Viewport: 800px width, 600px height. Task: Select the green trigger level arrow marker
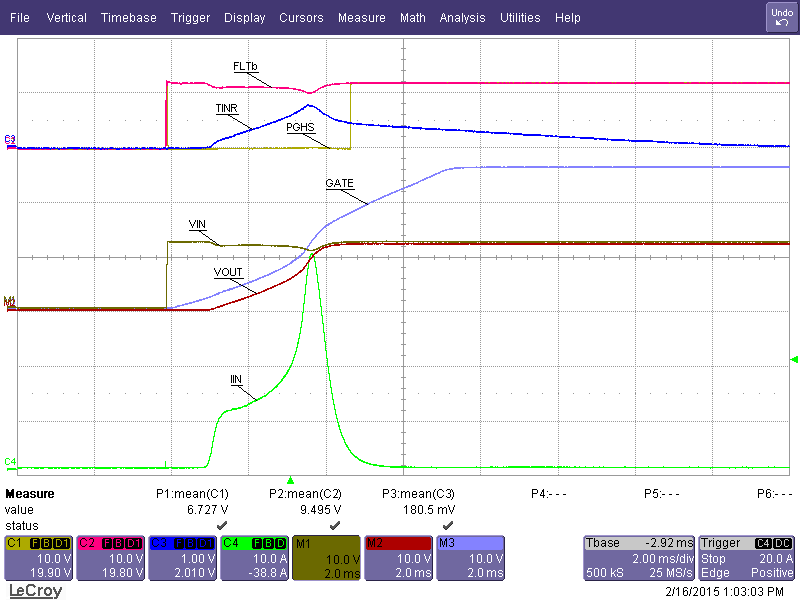(x=794, y=359)
